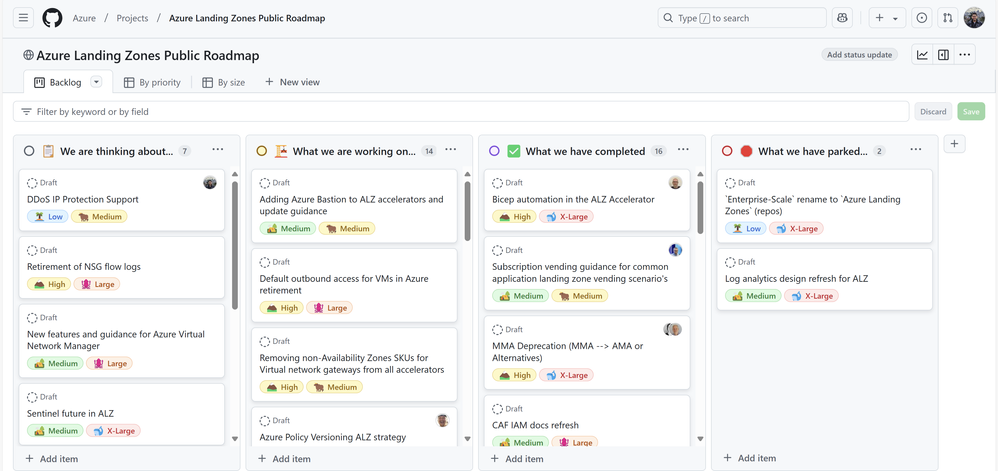The width and height of the screenshot is (998, 471).
Task: Open Projects breadcrumb link
Action: coord(132,18)
